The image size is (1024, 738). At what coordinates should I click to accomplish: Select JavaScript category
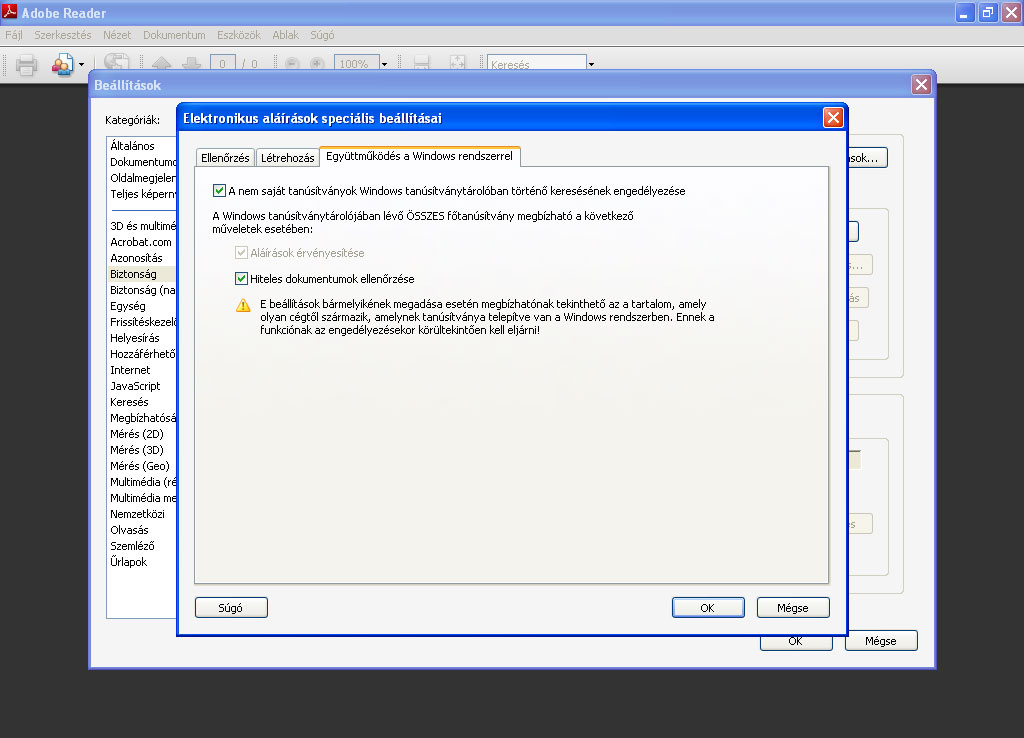coord(135,386)
